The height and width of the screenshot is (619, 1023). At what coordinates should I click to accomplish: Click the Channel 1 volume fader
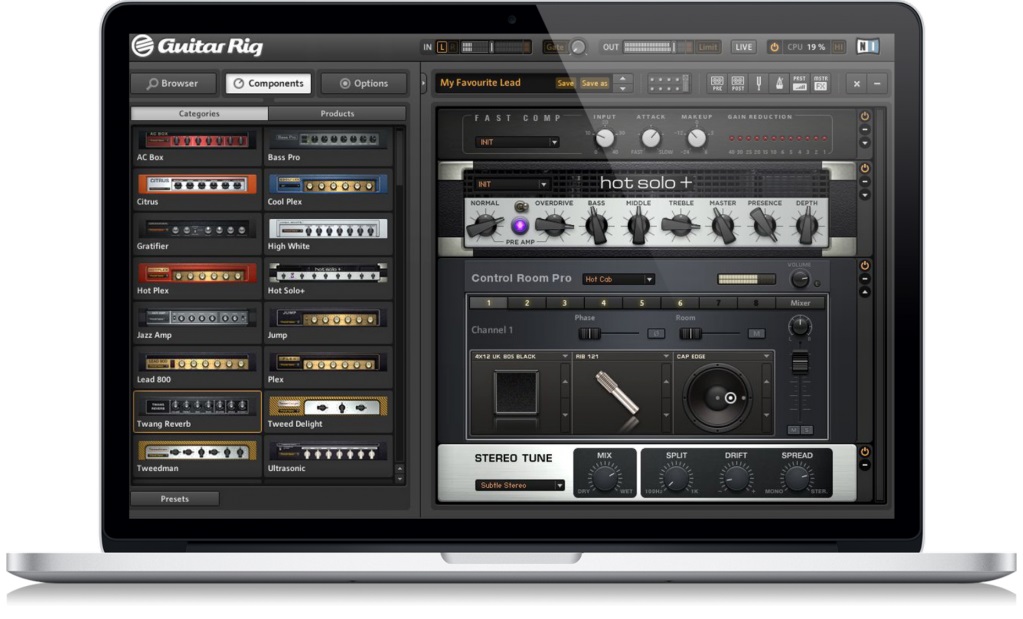(x=800, y=363)
